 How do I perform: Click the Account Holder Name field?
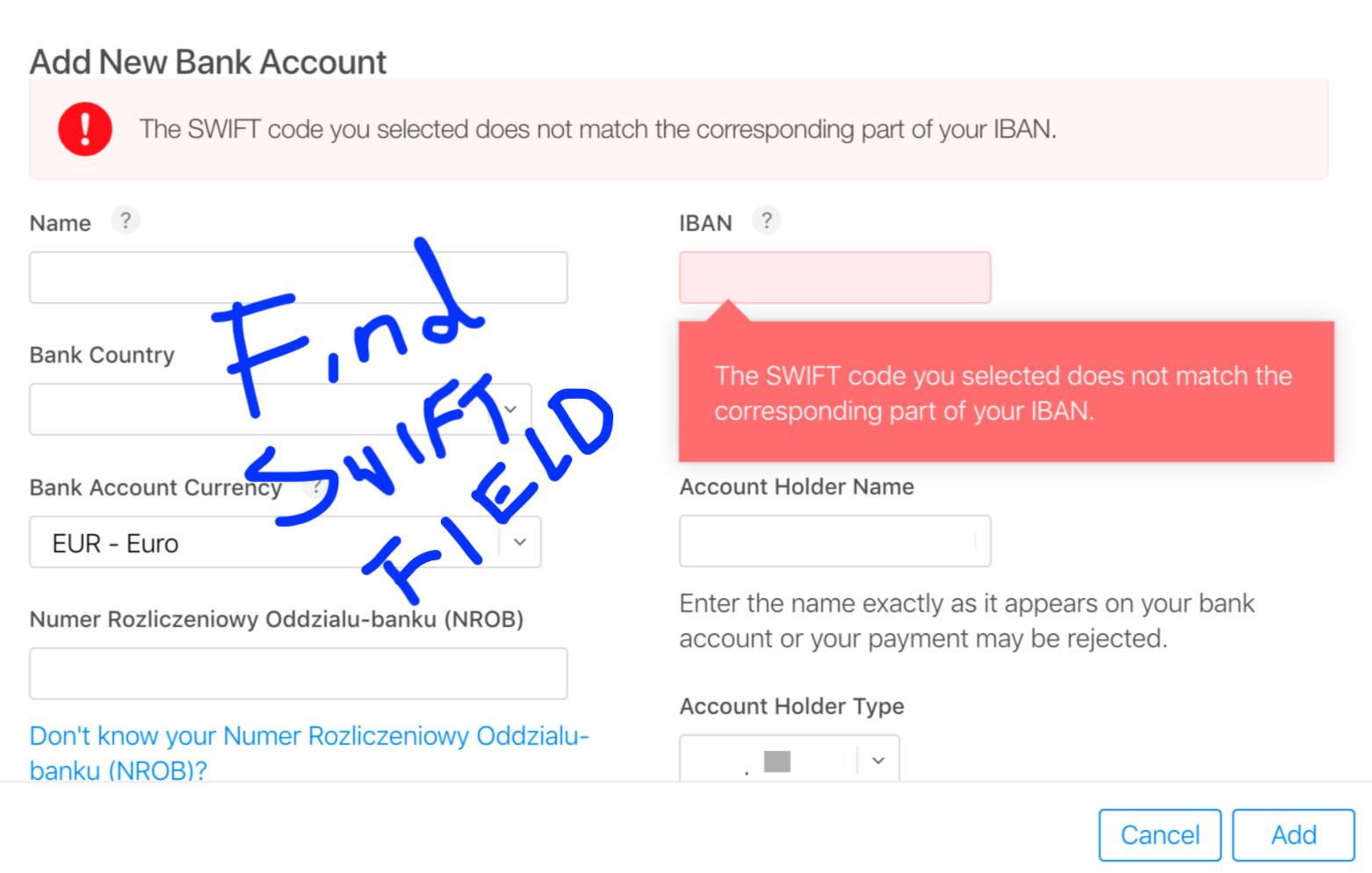(835, 541)
